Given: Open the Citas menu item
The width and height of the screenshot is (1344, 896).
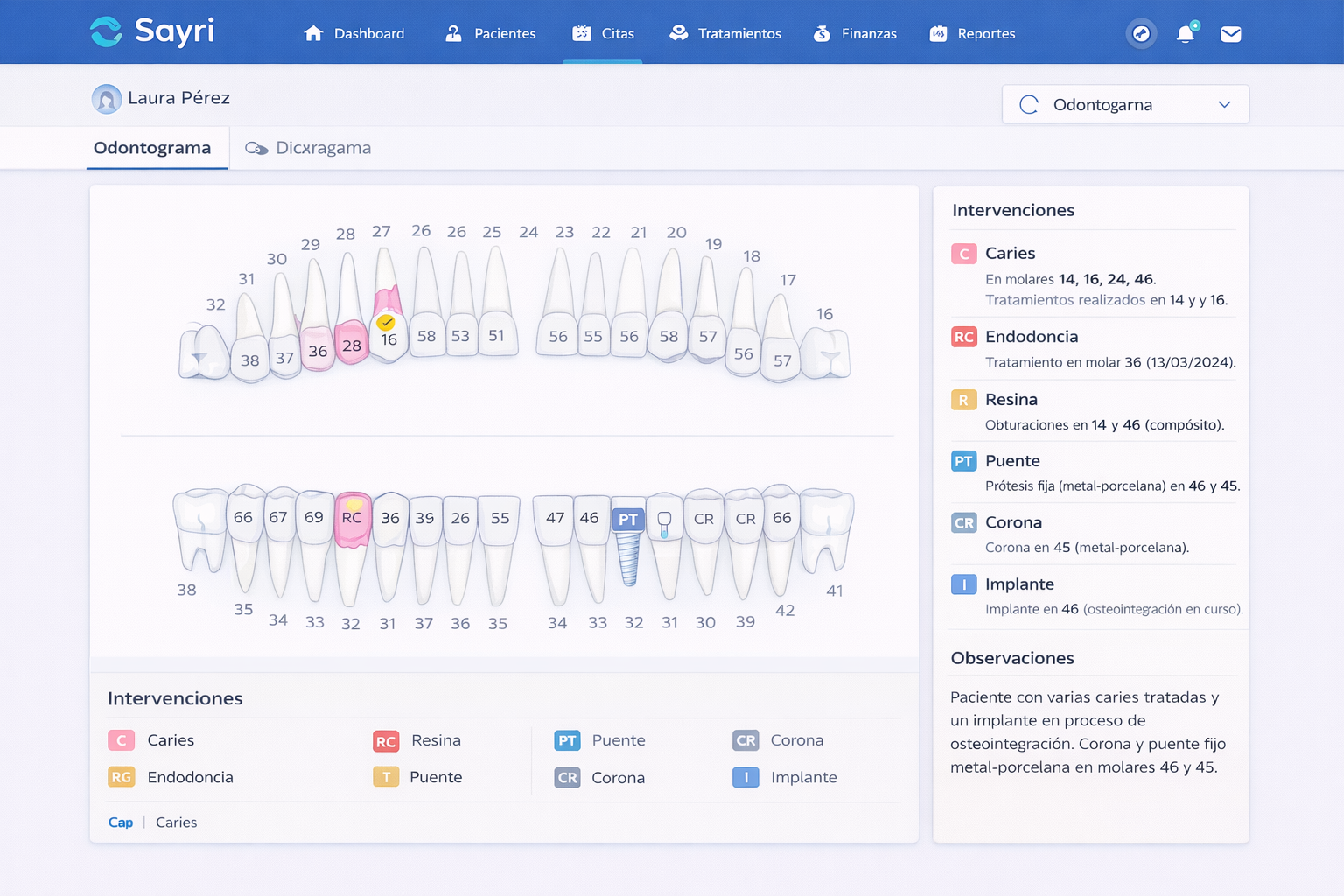Looking at the screenshot, I should (x=603, y=33).
